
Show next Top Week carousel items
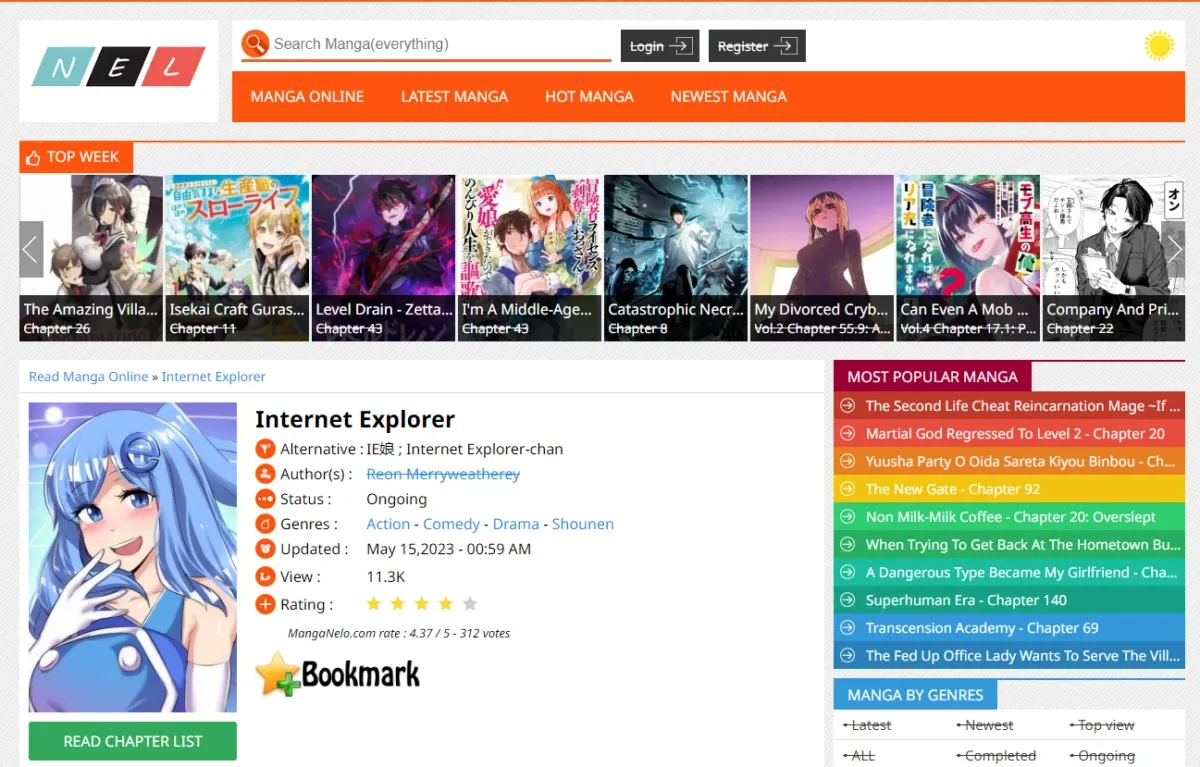(1174, 249)
